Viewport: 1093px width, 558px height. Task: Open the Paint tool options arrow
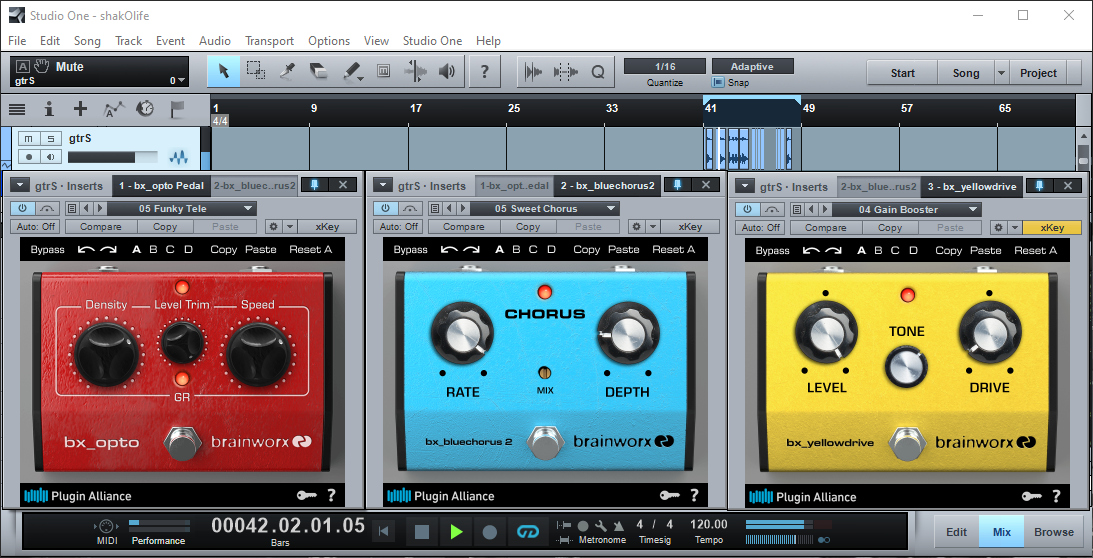click(360, 78)
